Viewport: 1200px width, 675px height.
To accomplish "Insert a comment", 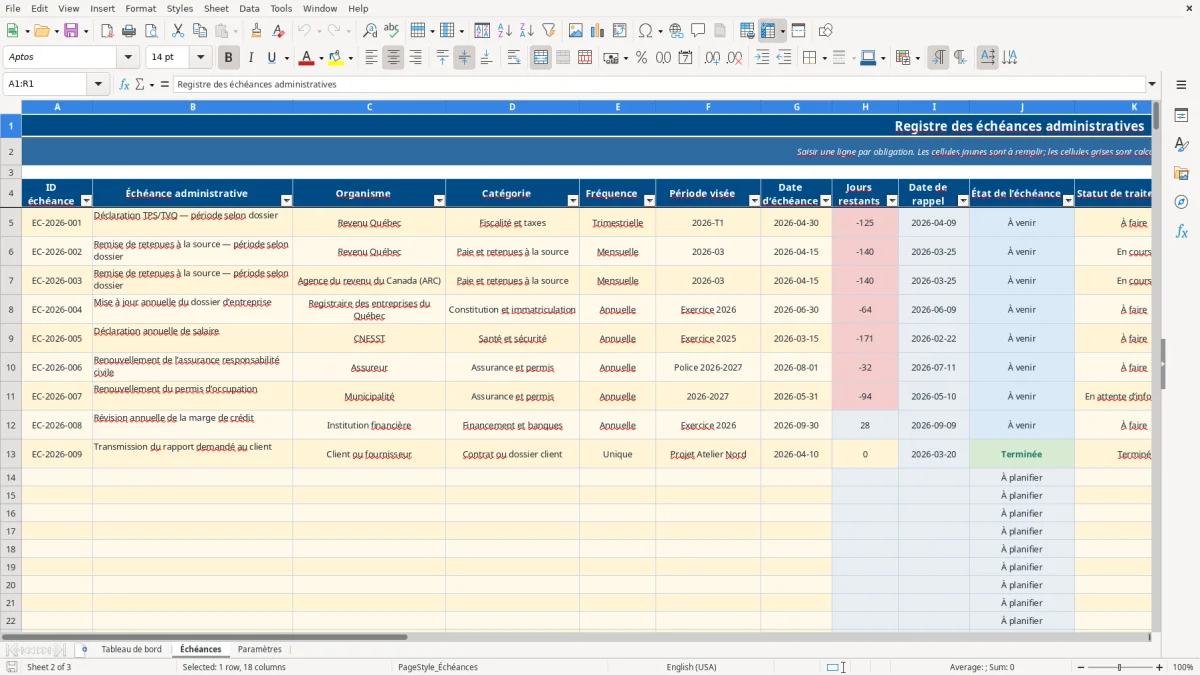I will tap(698, 31).
